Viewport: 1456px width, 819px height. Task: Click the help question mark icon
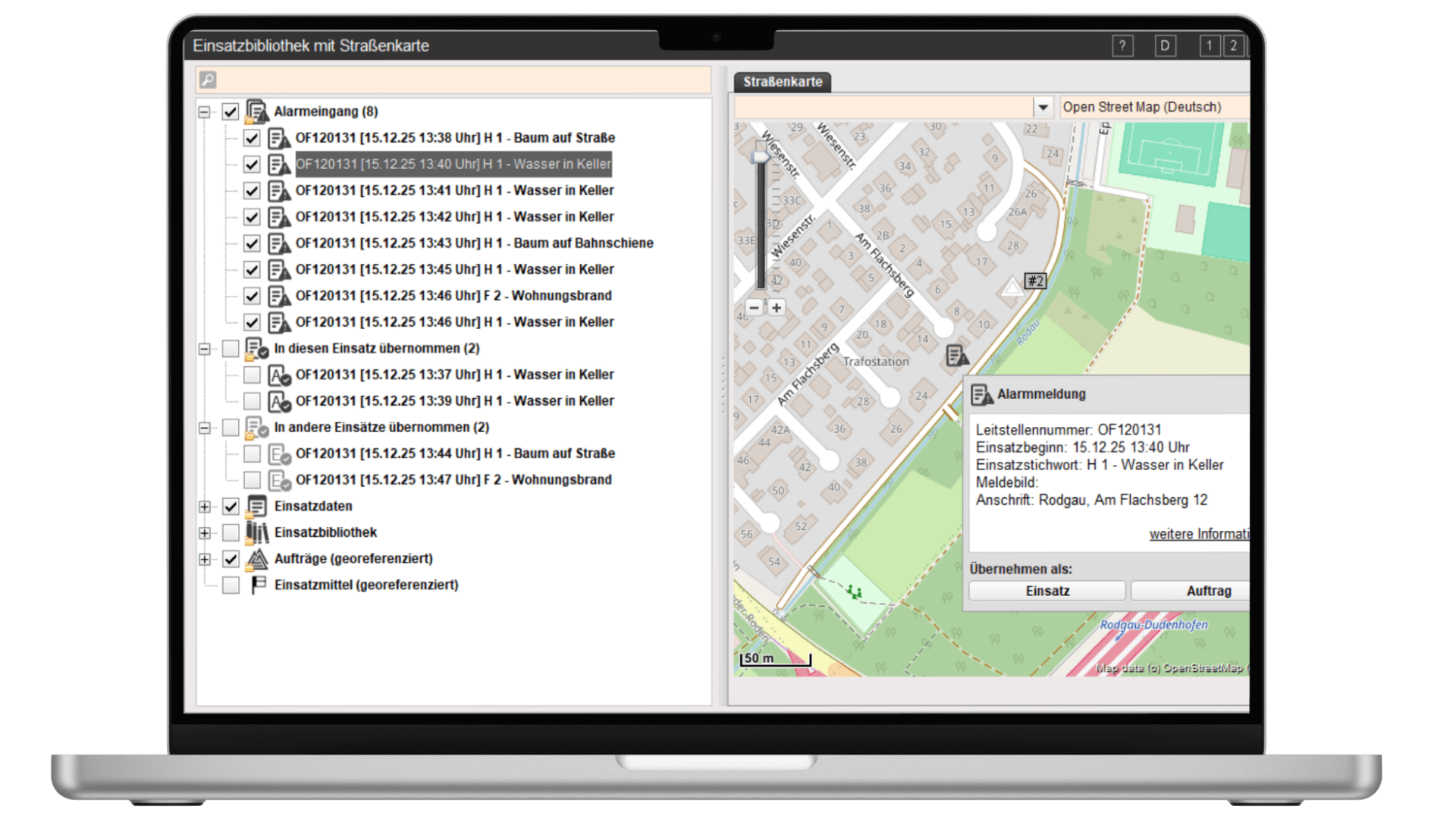click(x=1122, y=46)
